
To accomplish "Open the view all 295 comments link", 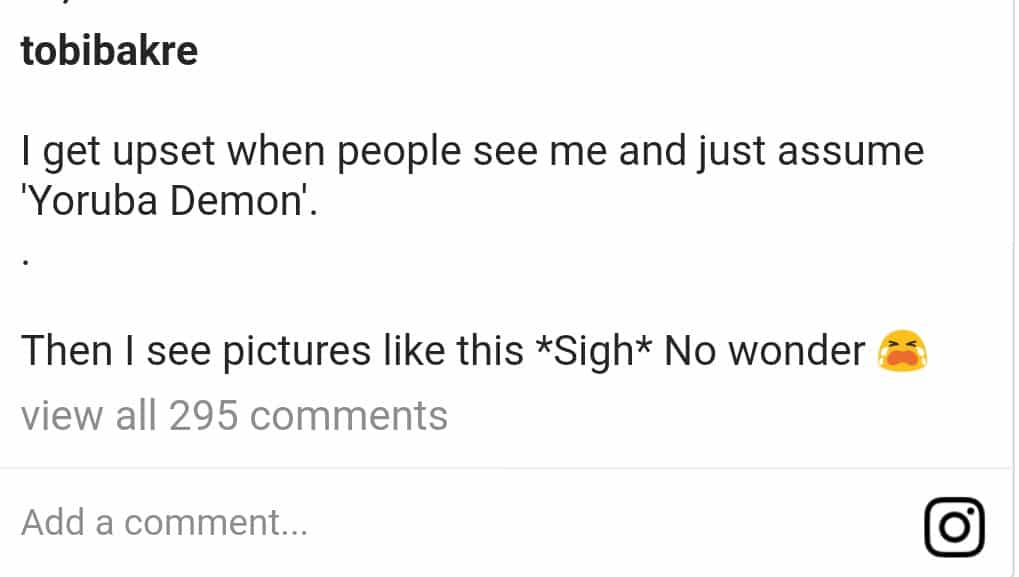I will coord(234,415).
